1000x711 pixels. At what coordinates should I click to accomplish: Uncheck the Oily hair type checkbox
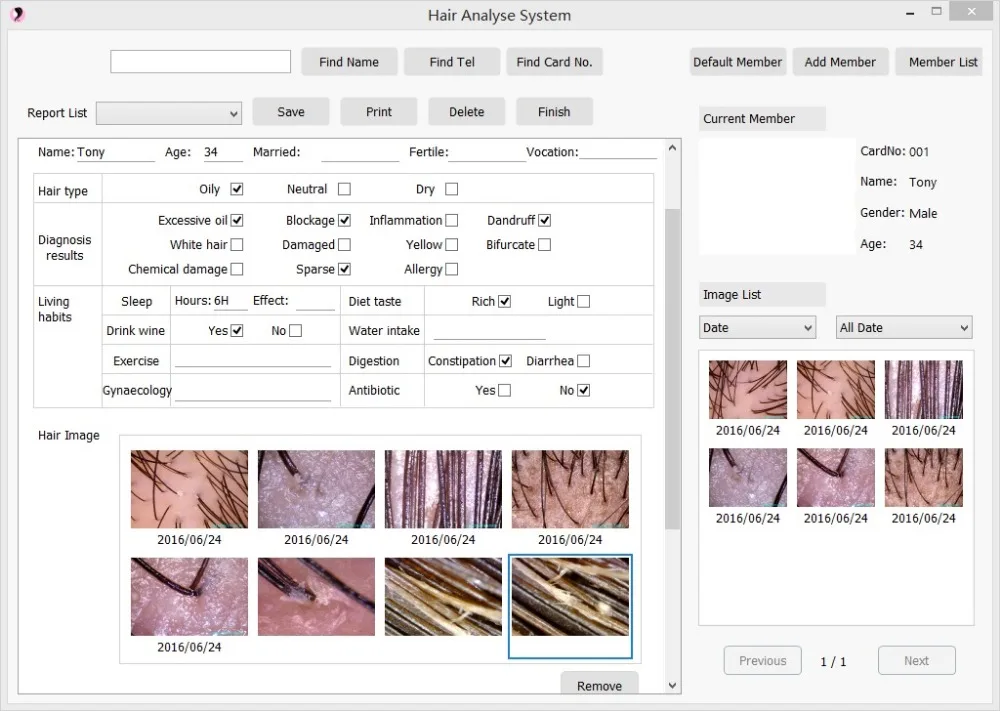point(237,189)
